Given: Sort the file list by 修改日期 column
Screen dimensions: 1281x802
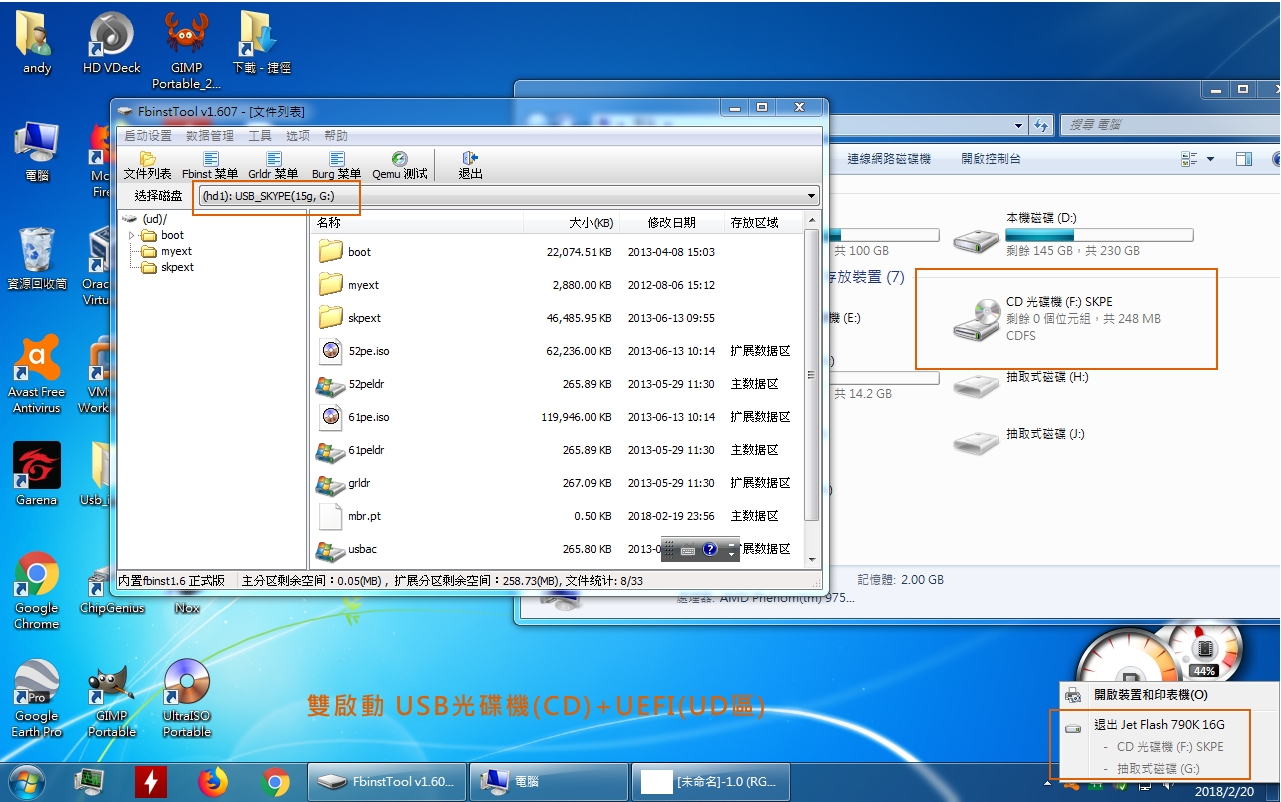Looking at the screenshot, I should (x=671, y=223).
